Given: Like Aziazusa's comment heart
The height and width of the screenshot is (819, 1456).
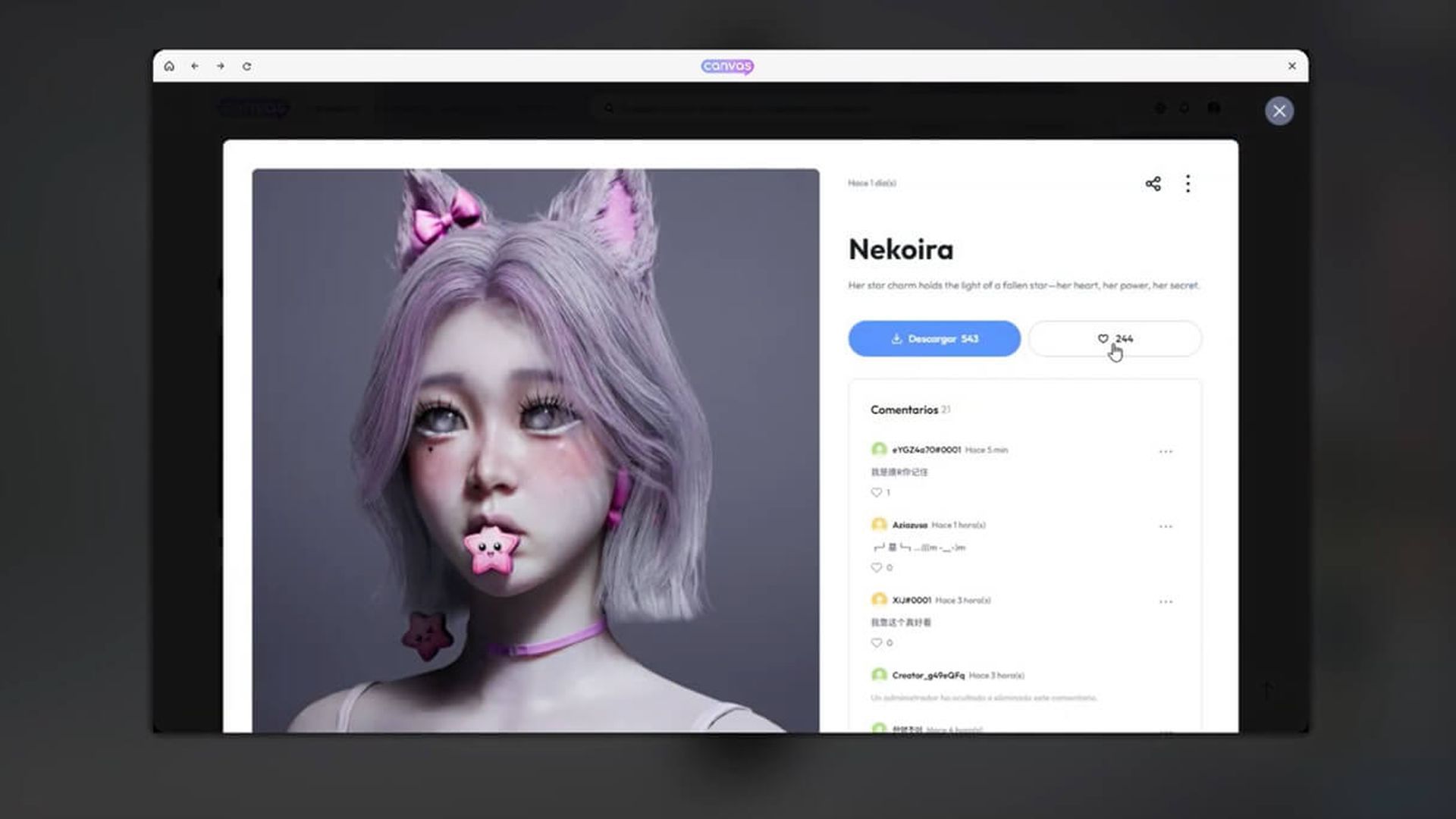Looking at the screenshot, I should tap(877, 567).
